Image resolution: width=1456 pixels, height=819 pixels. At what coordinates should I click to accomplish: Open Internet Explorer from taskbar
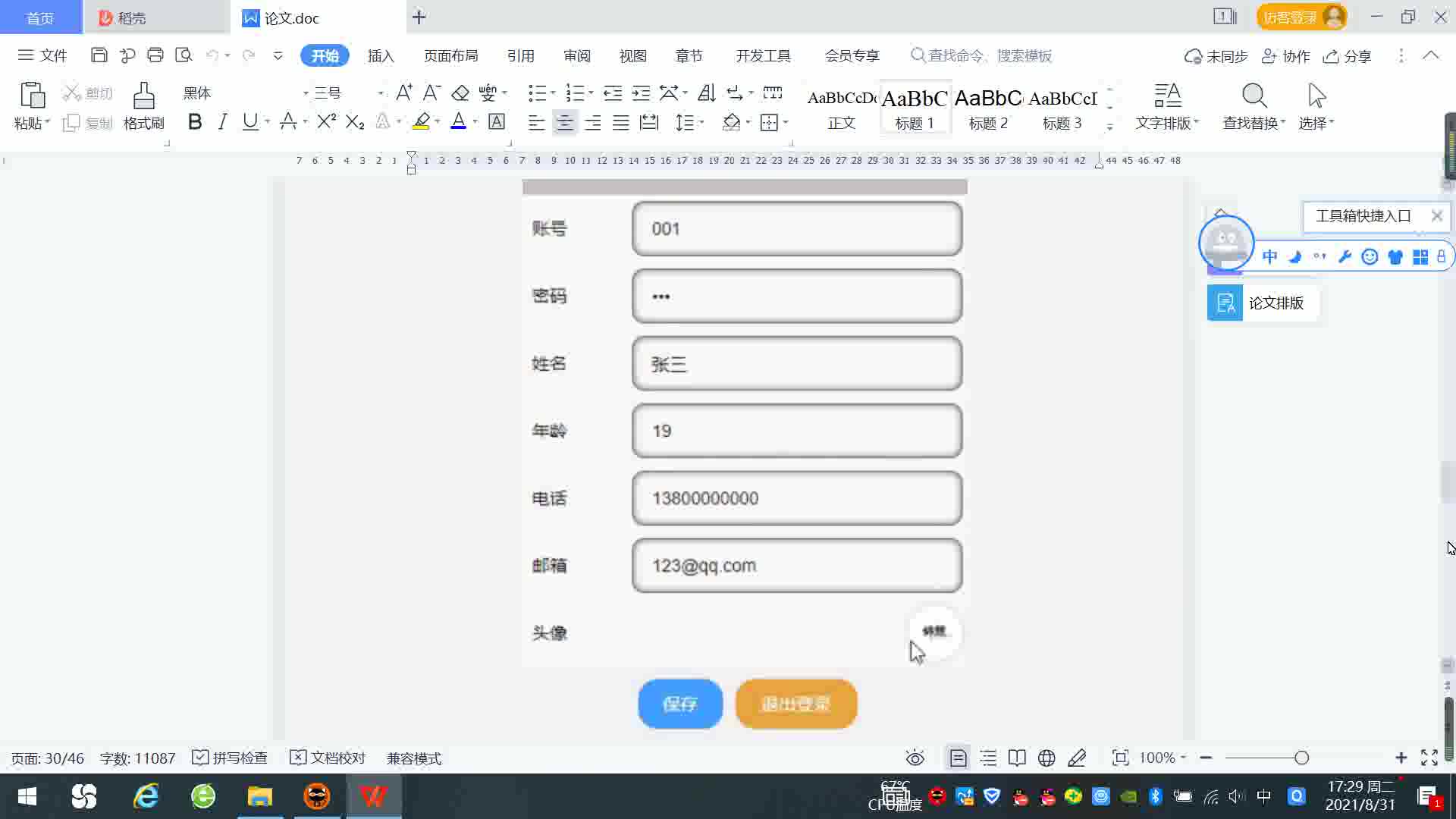(x=146, y=796)
